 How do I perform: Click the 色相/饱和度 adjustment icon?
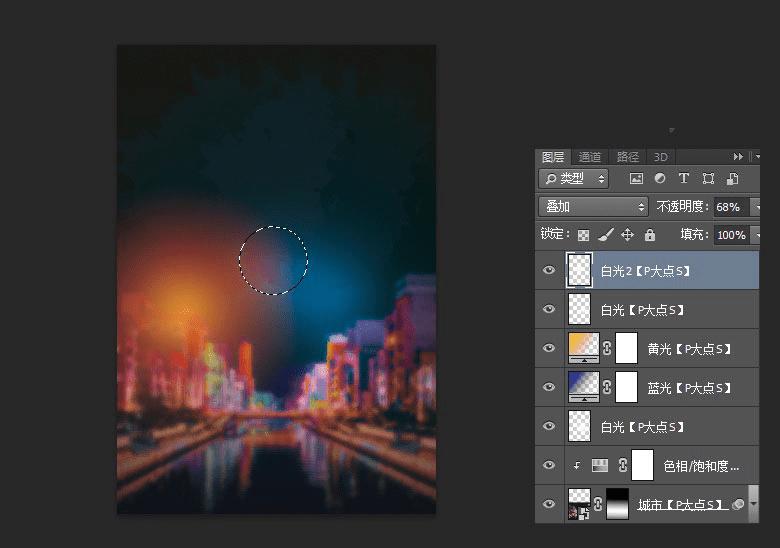click(599, 465)
